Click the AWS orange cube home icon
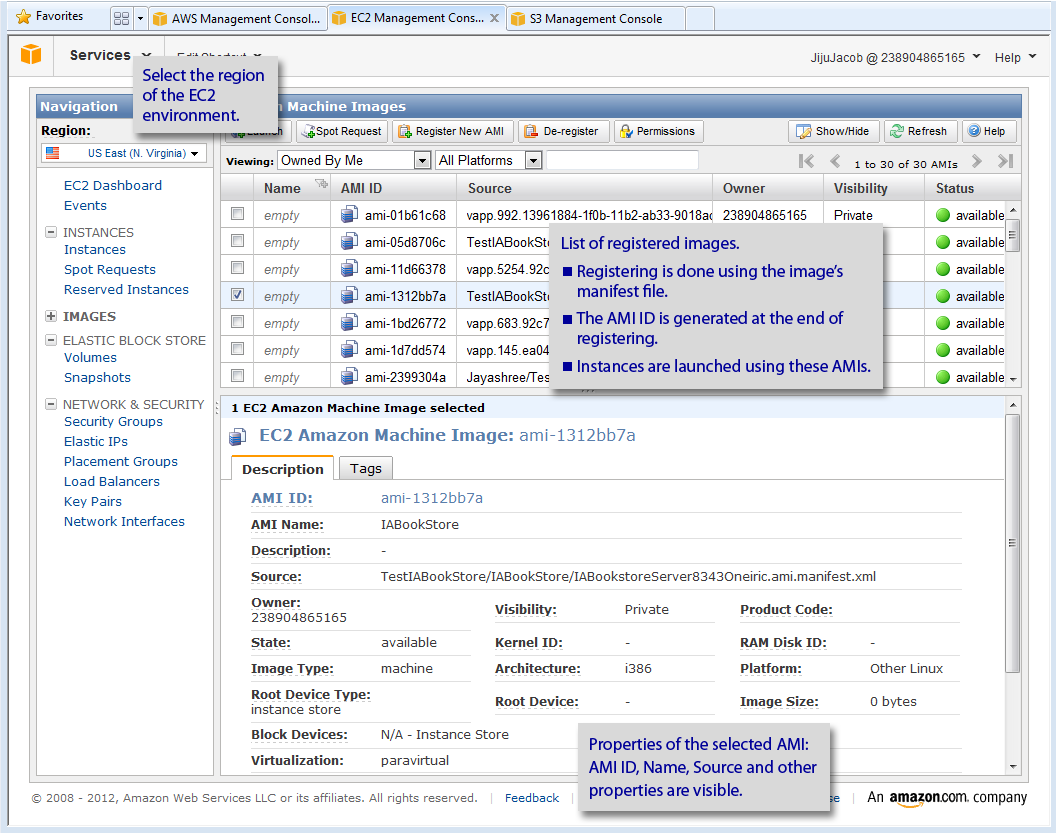Image resolution: width=1056 pixels, height=833 pixels. 31,56
